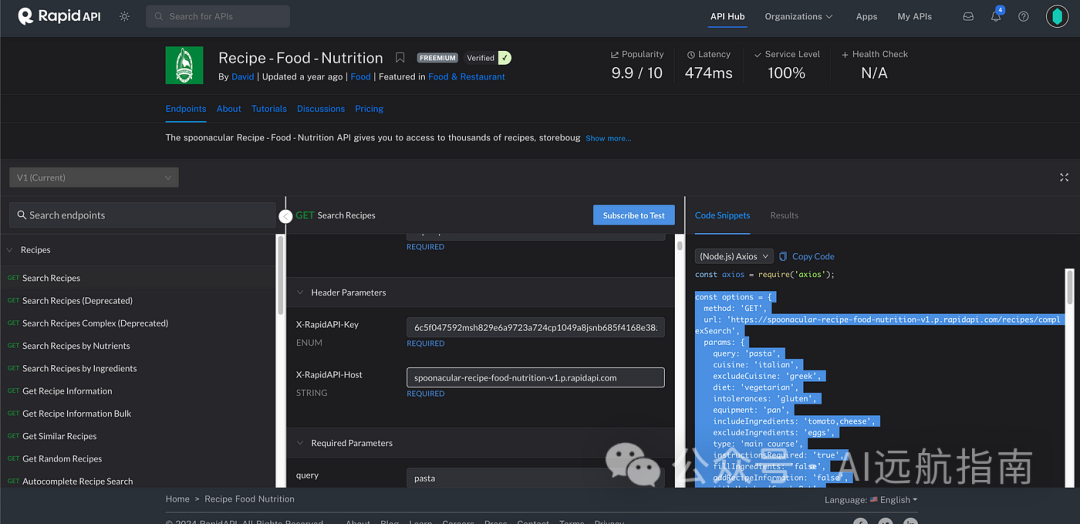Open the API Hub tab

click(727, 17)
